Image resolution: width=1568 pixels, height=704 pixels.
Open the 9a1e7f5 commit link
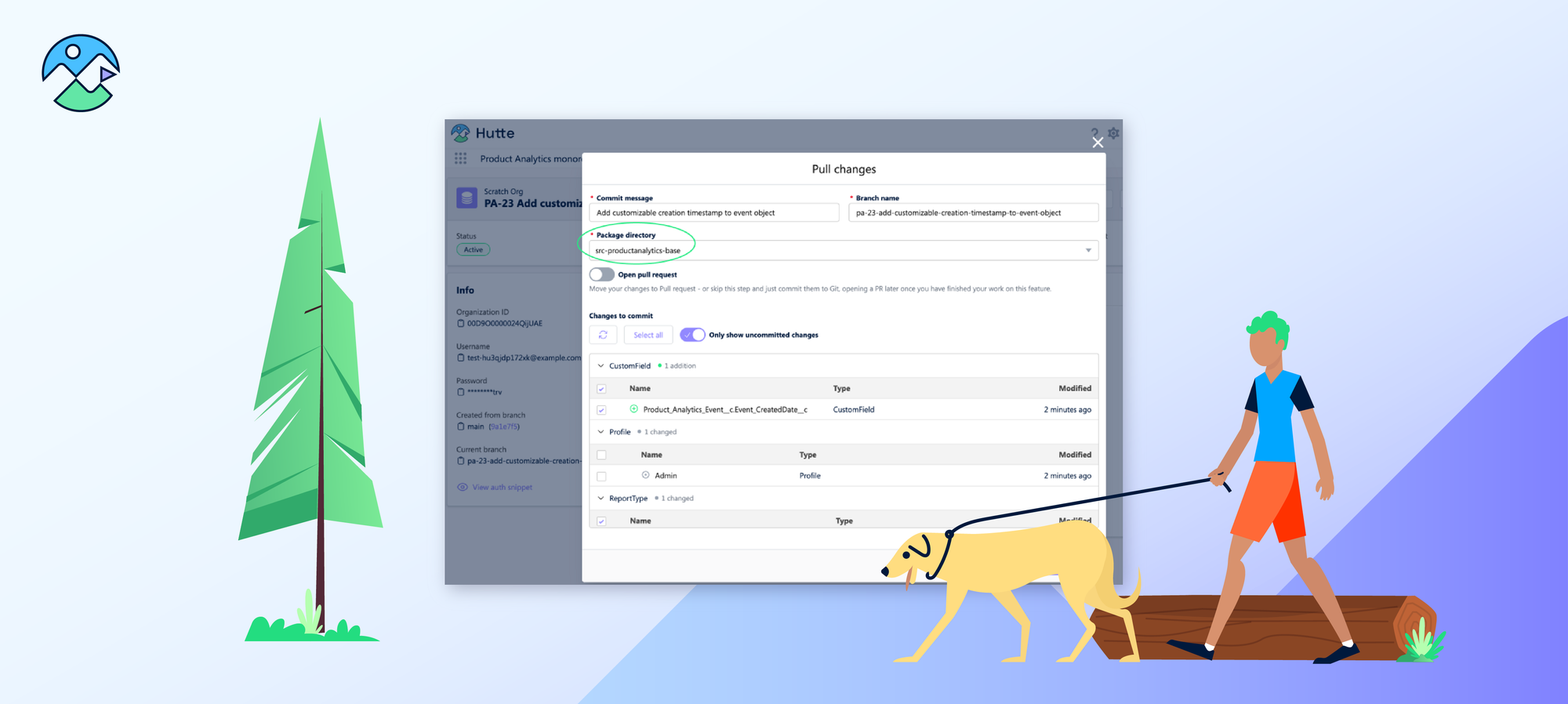click(x=504, y=426)
